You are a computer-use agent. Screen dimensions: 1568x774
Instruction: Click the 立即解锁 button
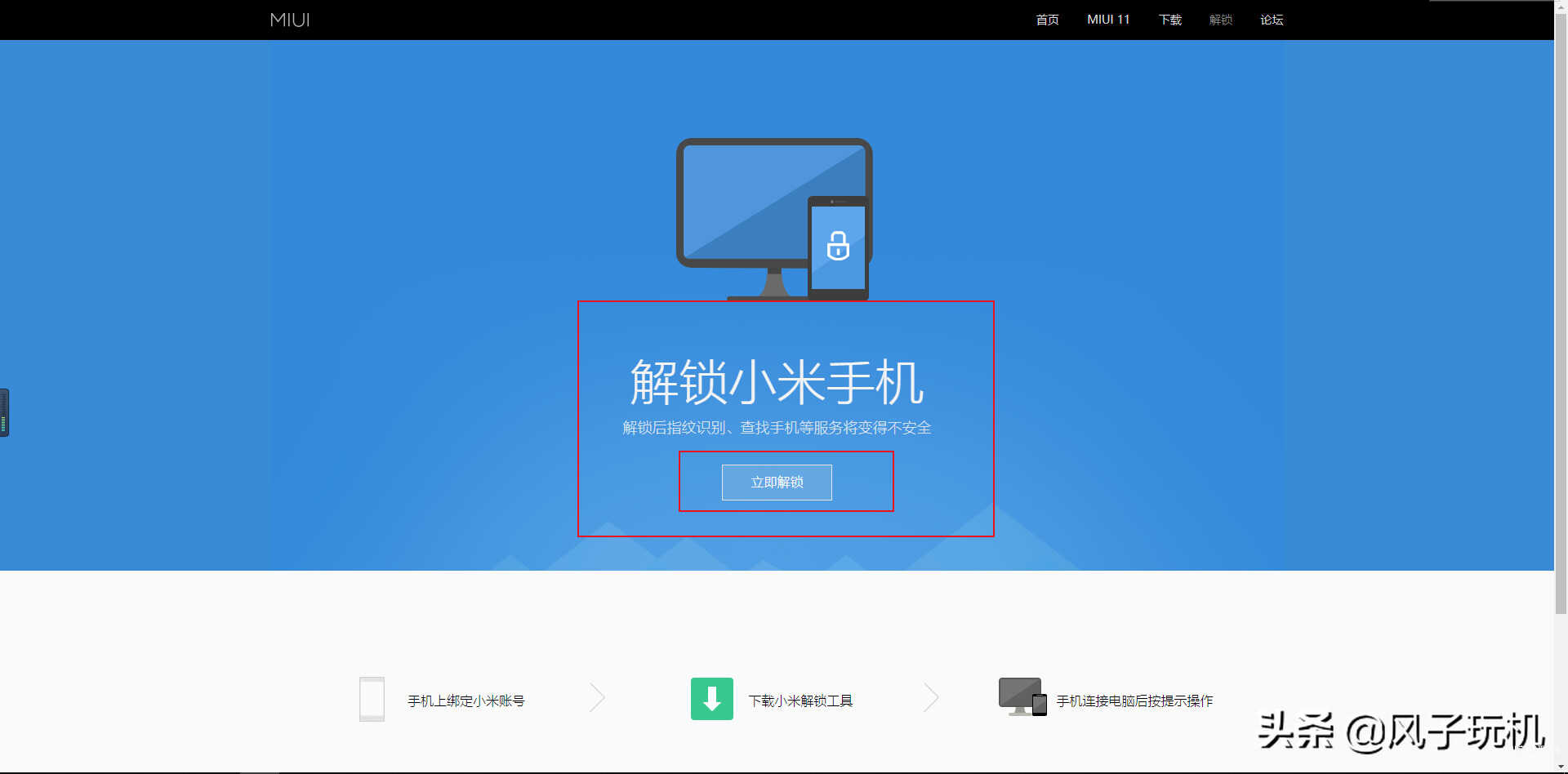point(777,483)
